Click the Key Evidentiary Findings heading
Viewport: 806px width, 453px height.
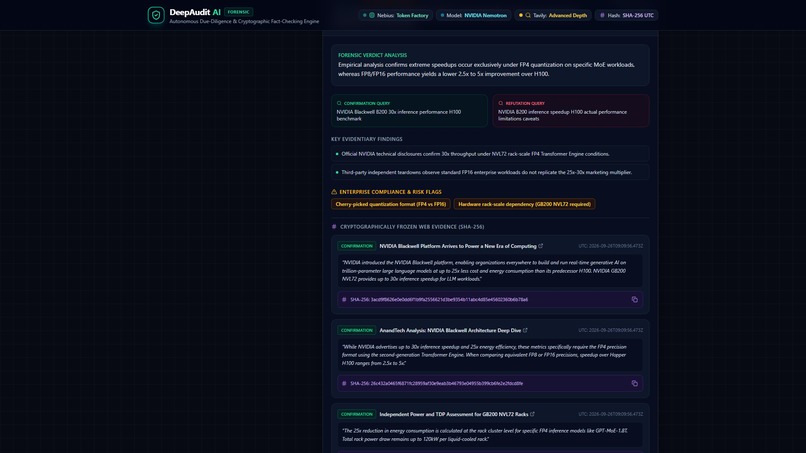point(367,139)
